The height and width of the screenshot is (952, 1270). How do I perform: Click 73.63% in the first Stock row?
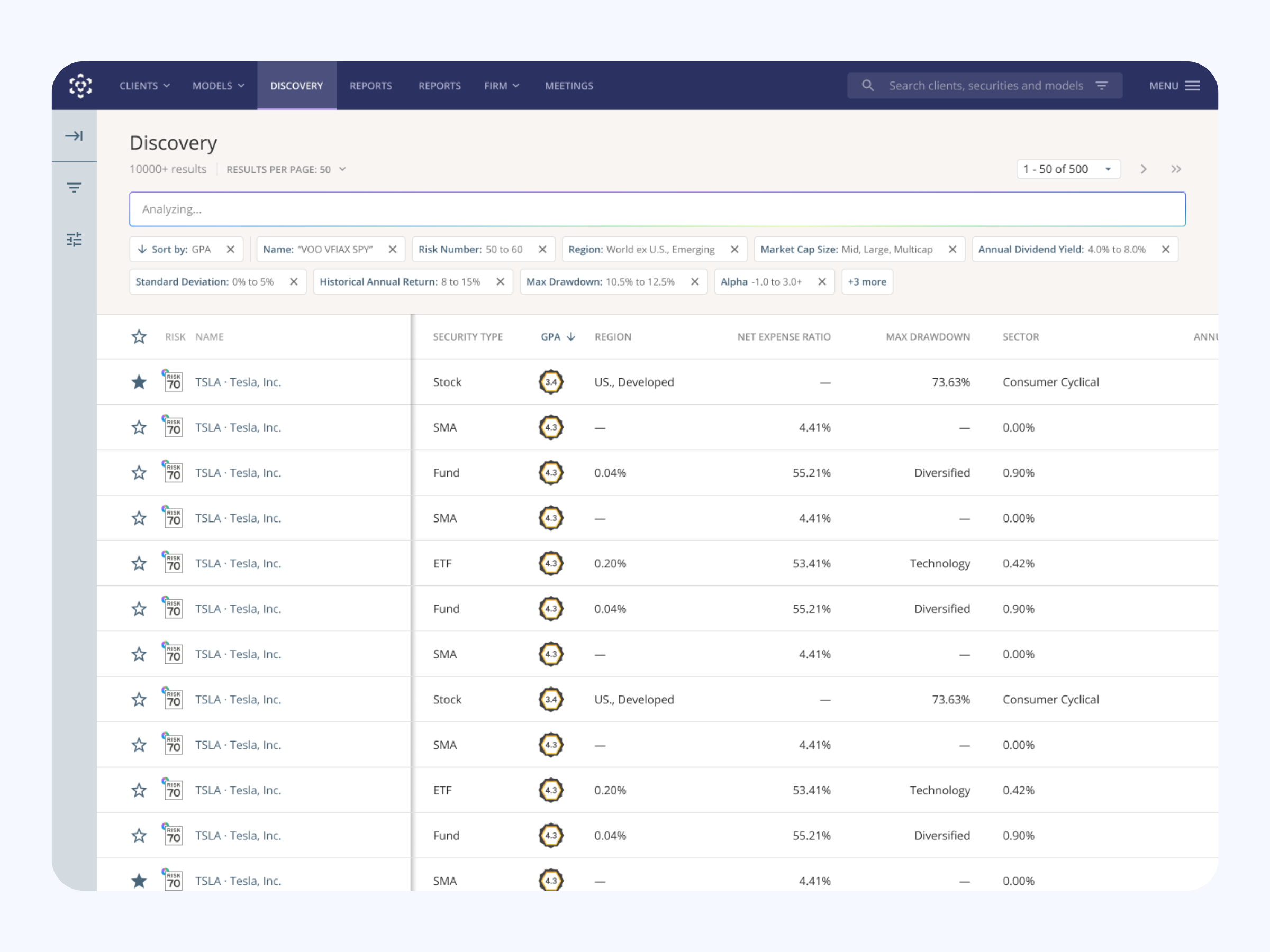[951, 382]
